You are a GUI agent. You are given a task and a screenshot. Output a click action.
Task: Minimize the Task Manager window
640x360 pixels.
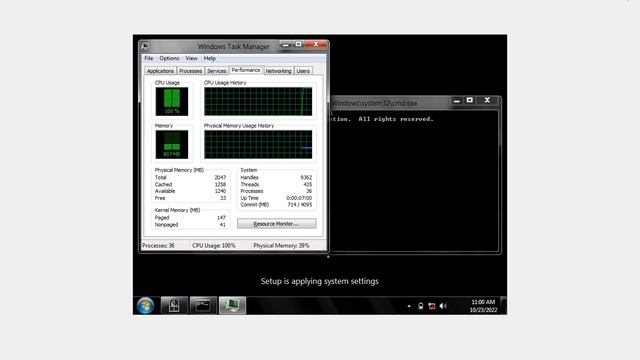click(x=286, y=44)
